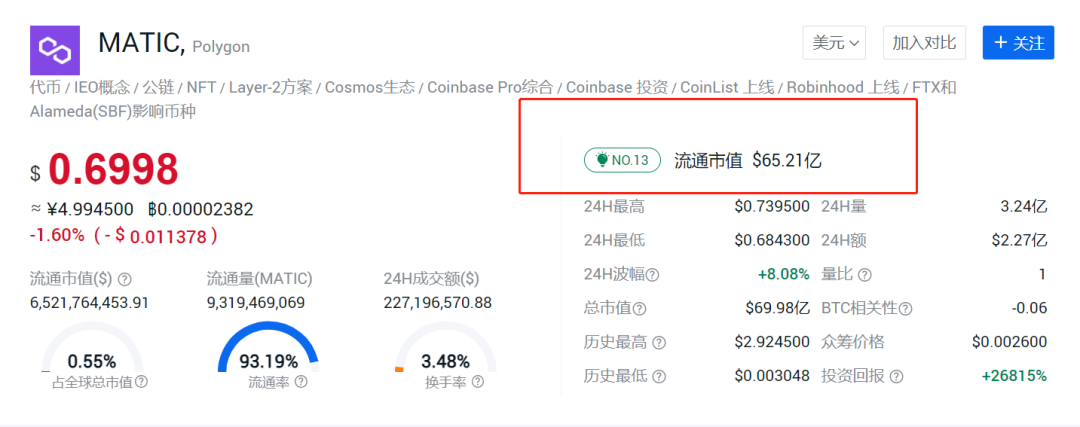Select the Layer-2方案 tag link
Image resolution: width=1080 pixels, height=427 pixels.
271,87
